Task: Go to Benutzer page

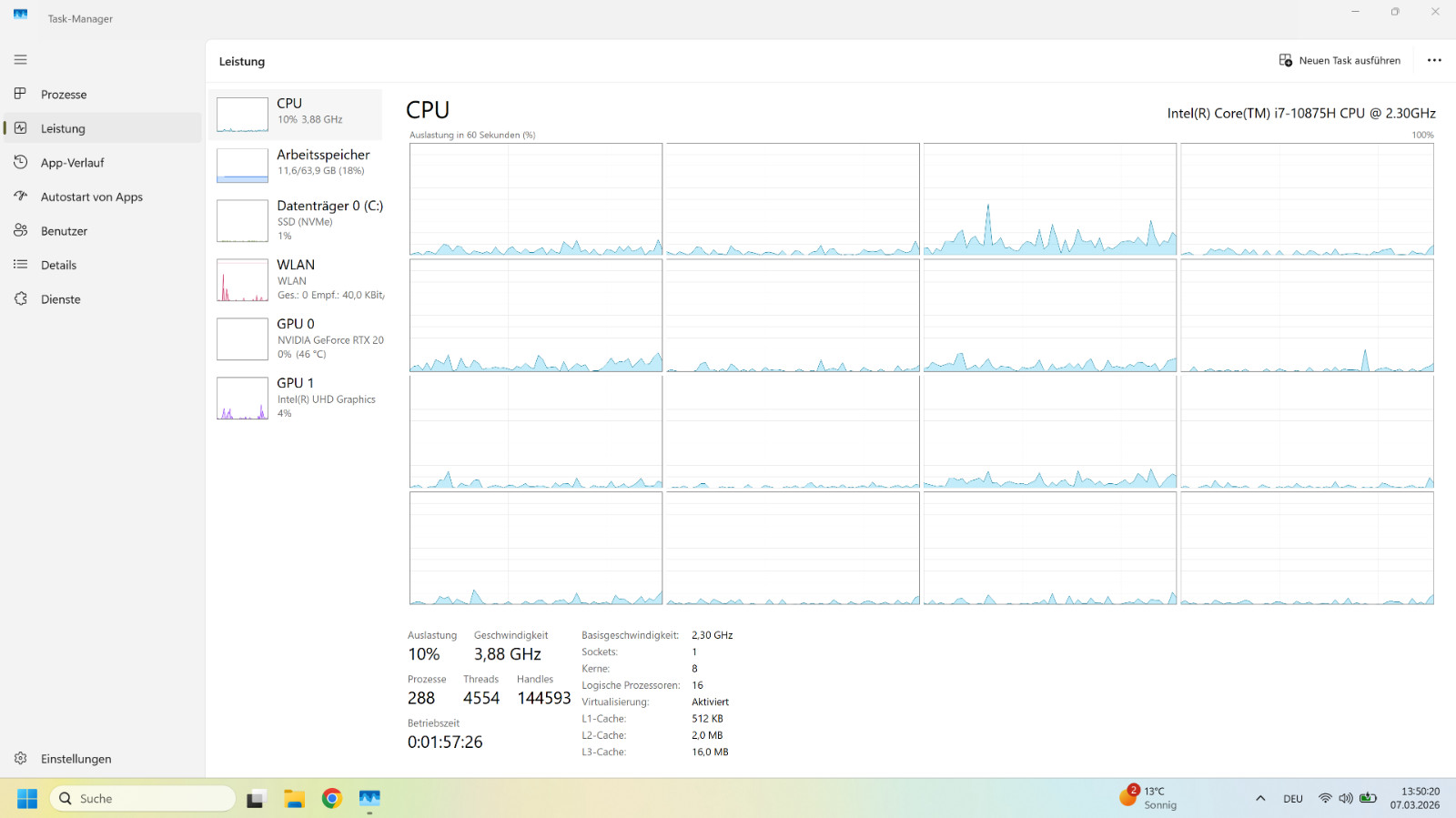Action: click(x=103, y=230)
